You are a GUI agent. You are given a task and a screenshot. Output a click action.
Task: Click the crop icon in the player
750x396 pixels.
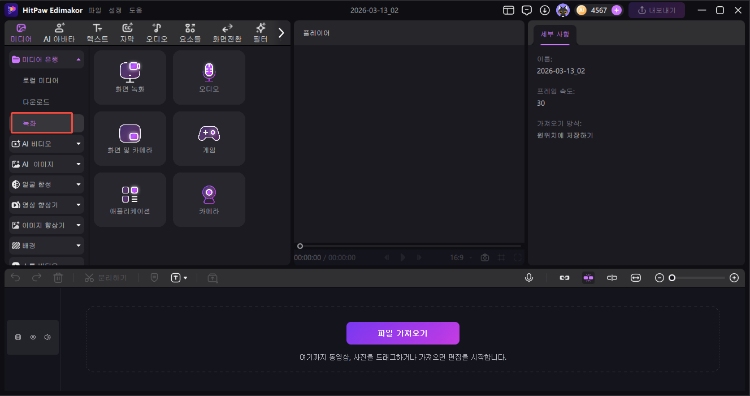click(x=501, y=257)
